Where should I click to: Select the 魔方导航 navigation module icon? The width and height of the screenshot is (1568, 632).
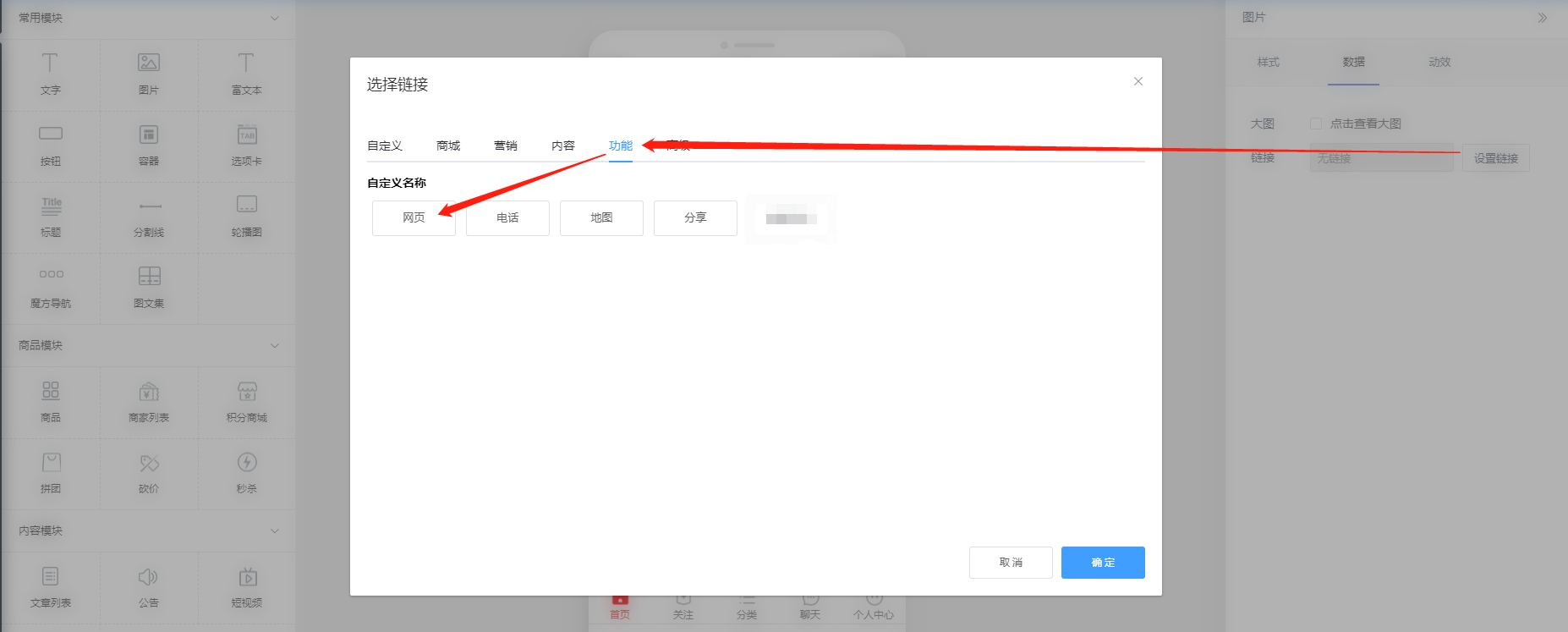(x=51, y=274)
